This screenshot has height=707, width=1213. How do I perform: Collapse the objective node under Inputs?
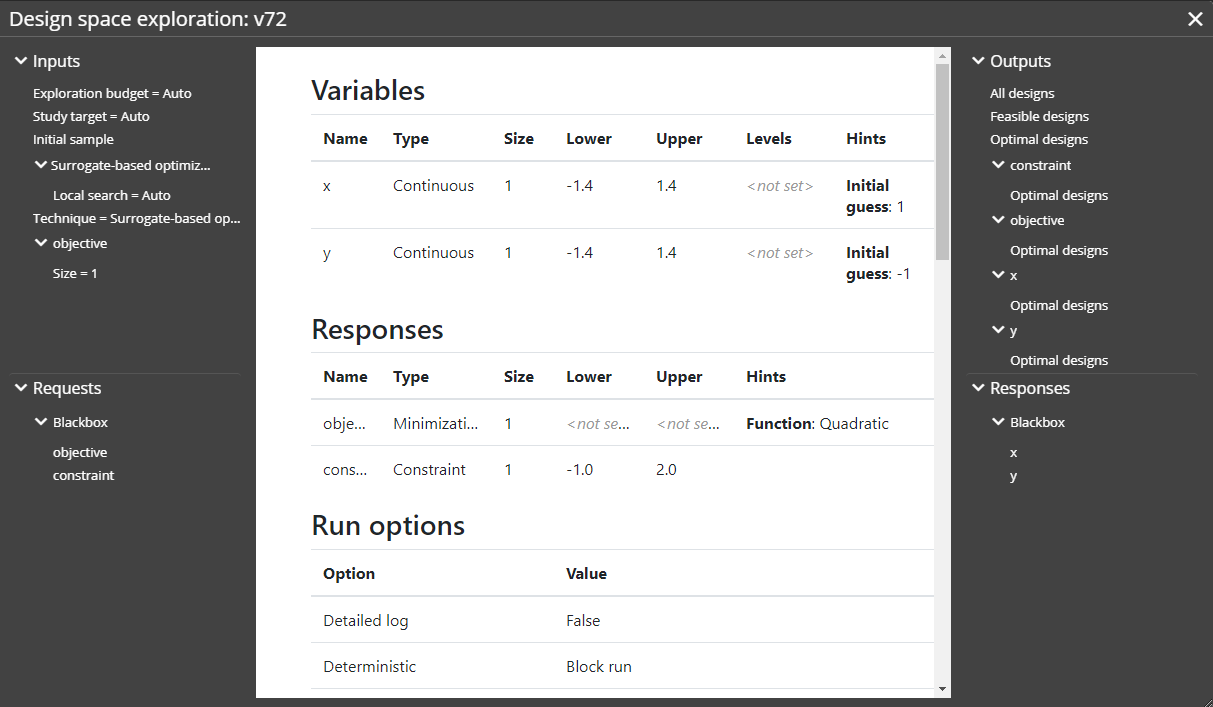pyautogui.click(x=40, y=243)
